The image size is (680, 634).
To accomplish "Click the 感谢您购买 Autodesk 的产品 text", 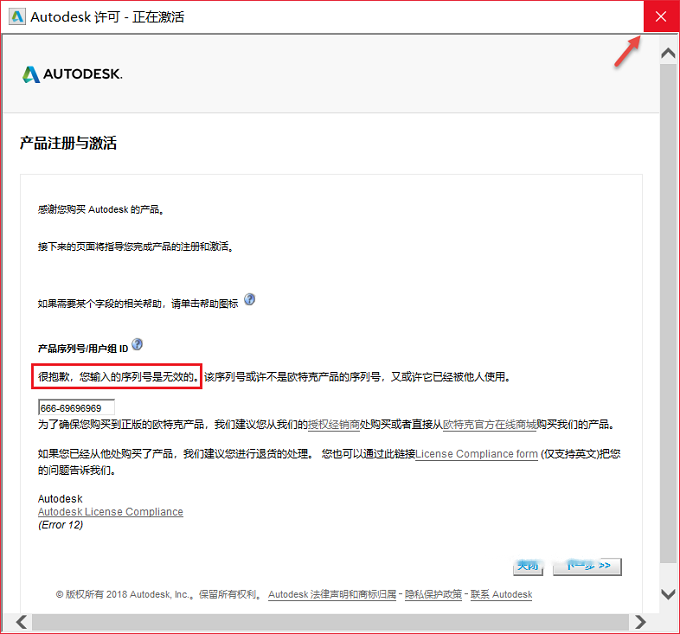I will tap(100, 210).
